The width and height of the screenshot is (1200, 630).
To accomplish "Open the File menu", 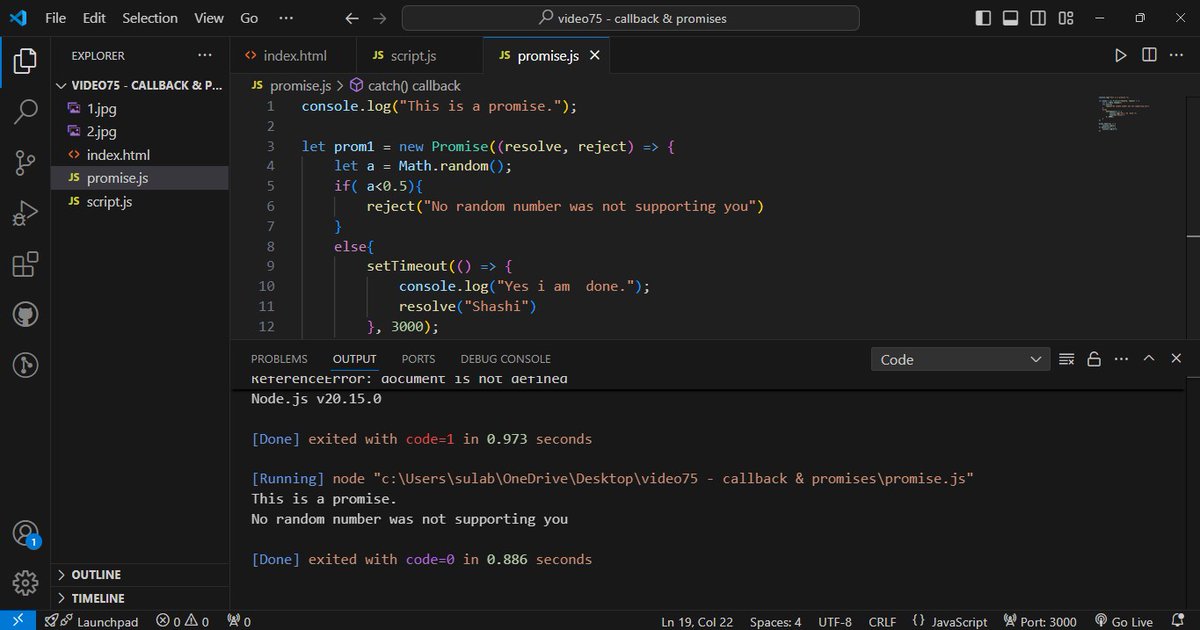I will coord(56,18).
